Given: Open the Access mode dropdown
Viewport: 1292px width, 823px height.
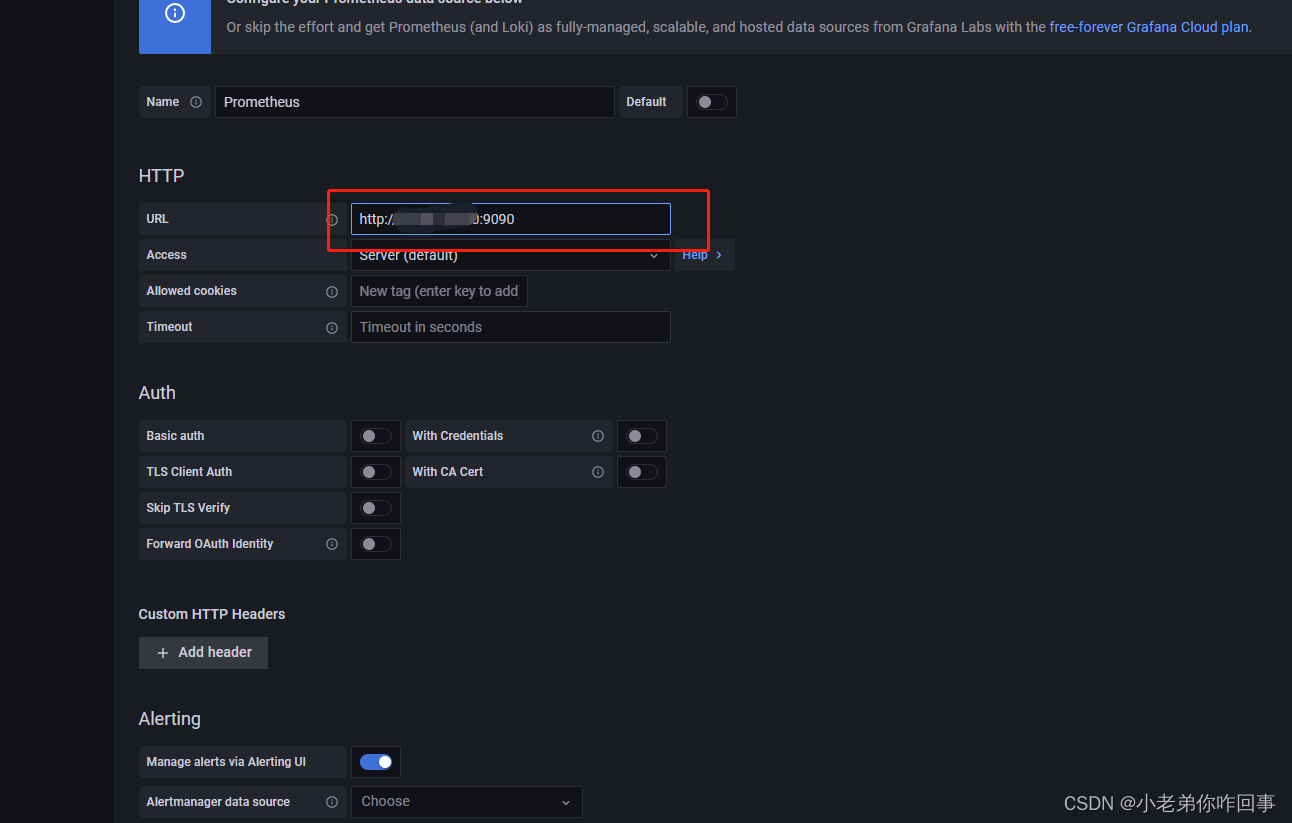Looking at the screenshot, I should pyautogui.click(x=510, y=255).
